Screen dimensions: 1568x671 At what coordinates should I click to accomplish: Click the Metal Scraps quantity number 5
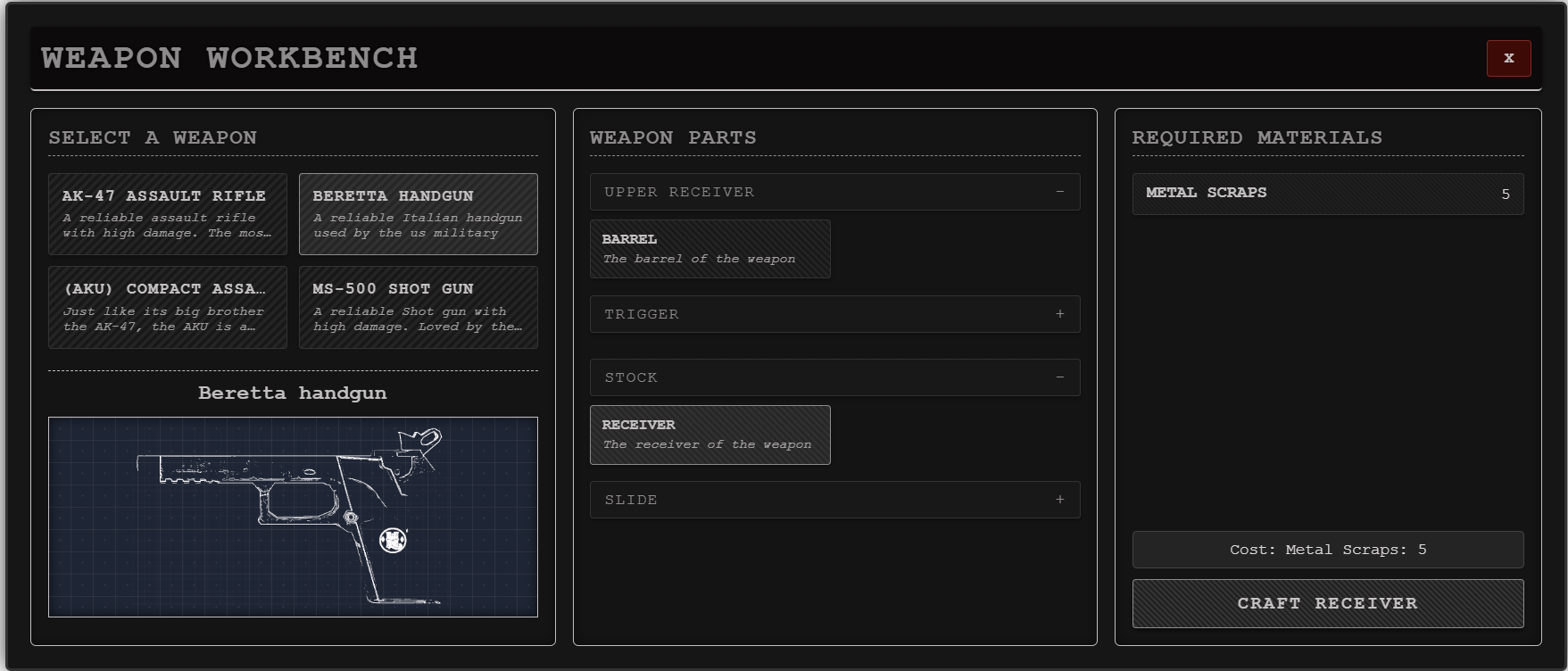[1505, 195]
